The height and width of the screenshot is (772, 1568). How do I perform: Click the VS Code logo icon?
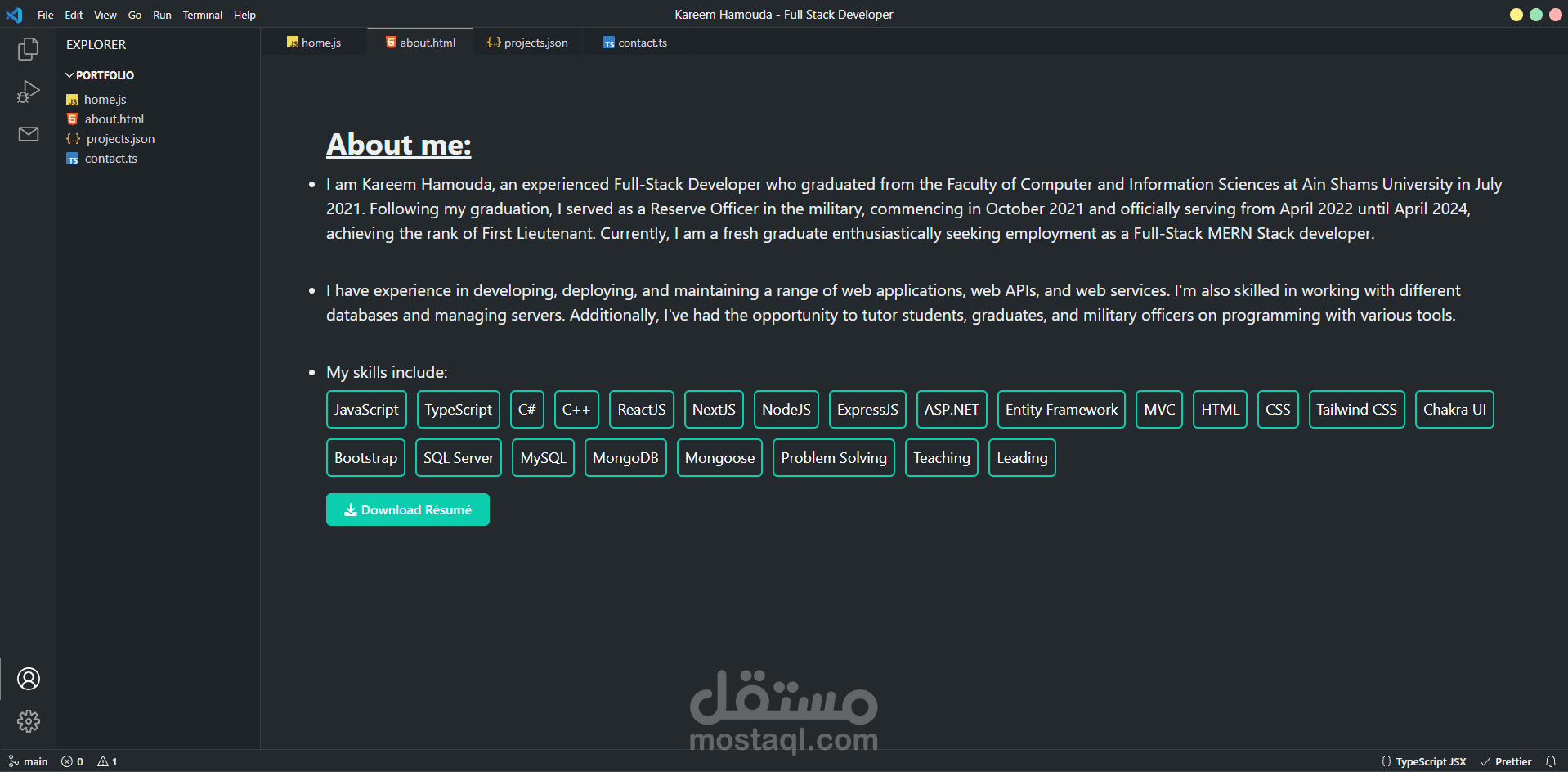point(15,15)
